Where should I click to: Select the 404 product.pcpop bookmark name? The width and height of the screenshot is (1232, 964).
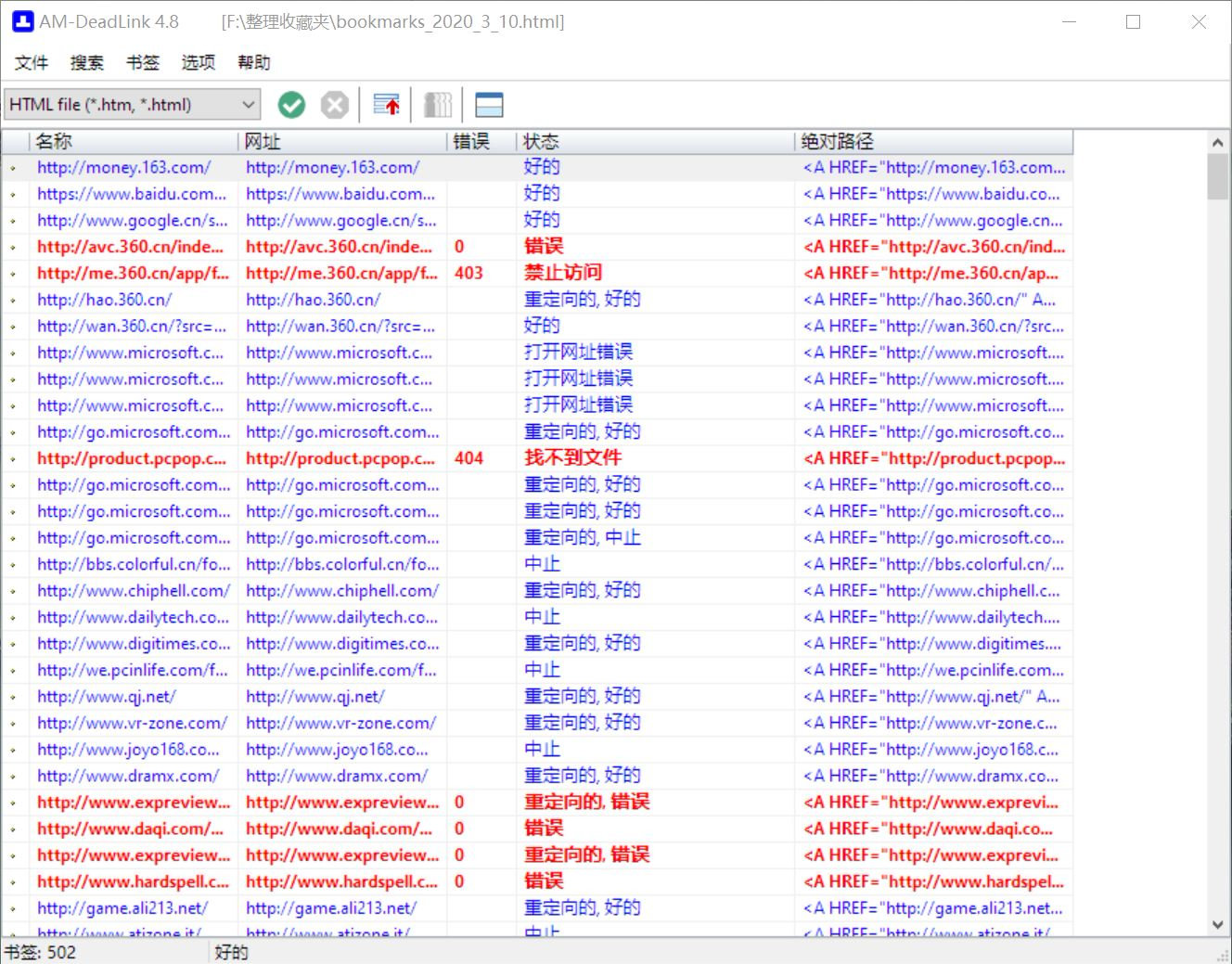point(131,458)
